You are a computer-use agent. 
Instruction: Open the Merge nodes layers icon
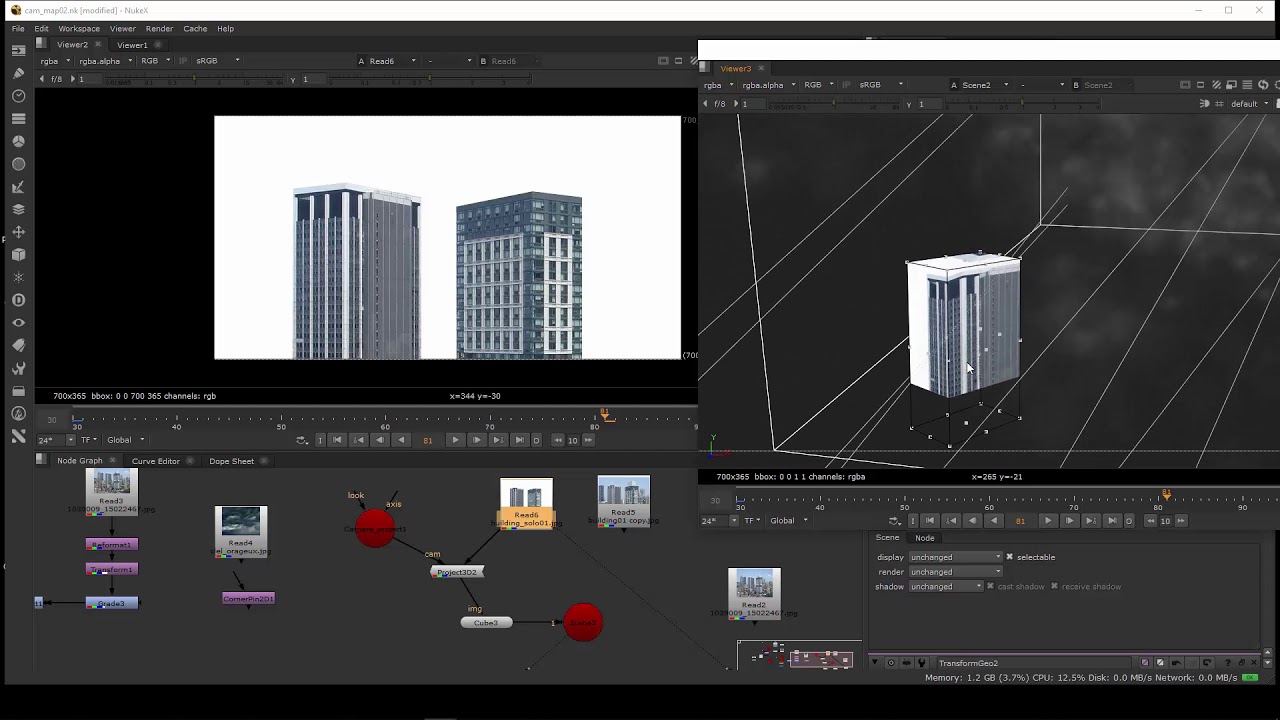coord(18,210)
